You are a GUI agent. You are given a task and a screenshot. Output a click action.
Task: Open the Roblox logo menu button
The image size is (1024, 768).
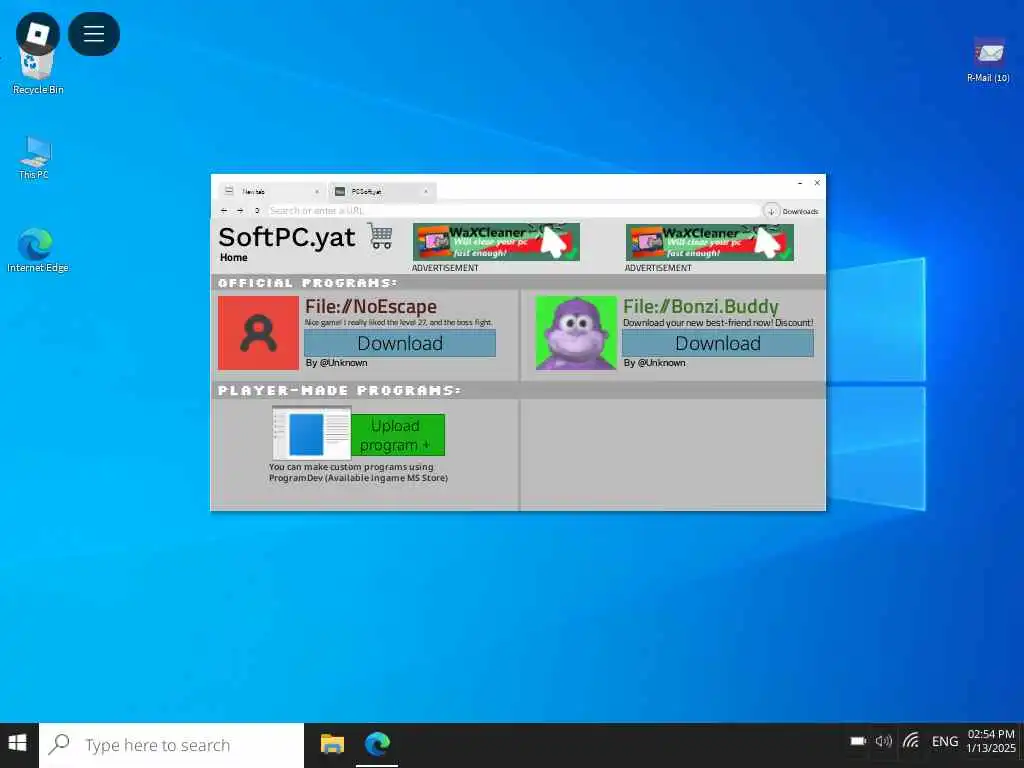pos(38,33)
